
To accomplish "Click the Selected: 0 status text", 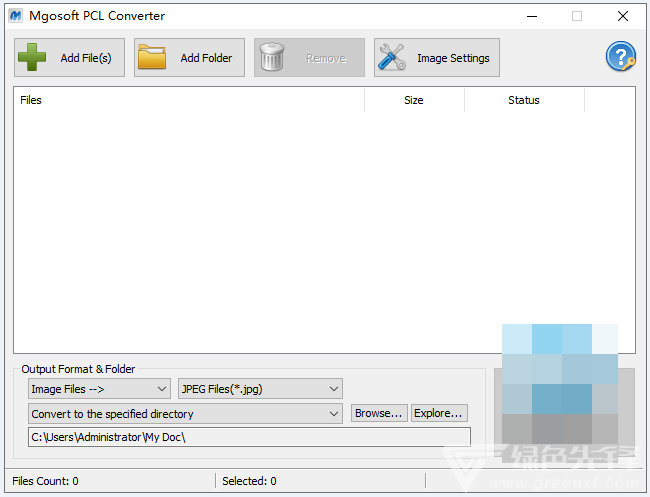I will pyautogui.click(x=249, y=481).
